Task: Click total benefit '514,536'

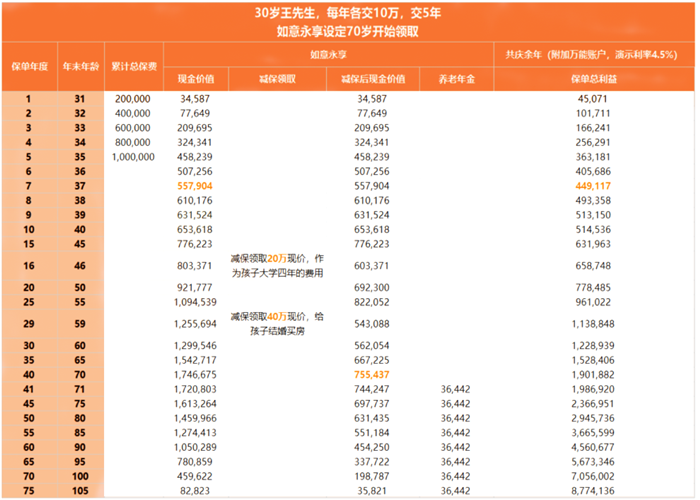Action: (x=593, y=229)
